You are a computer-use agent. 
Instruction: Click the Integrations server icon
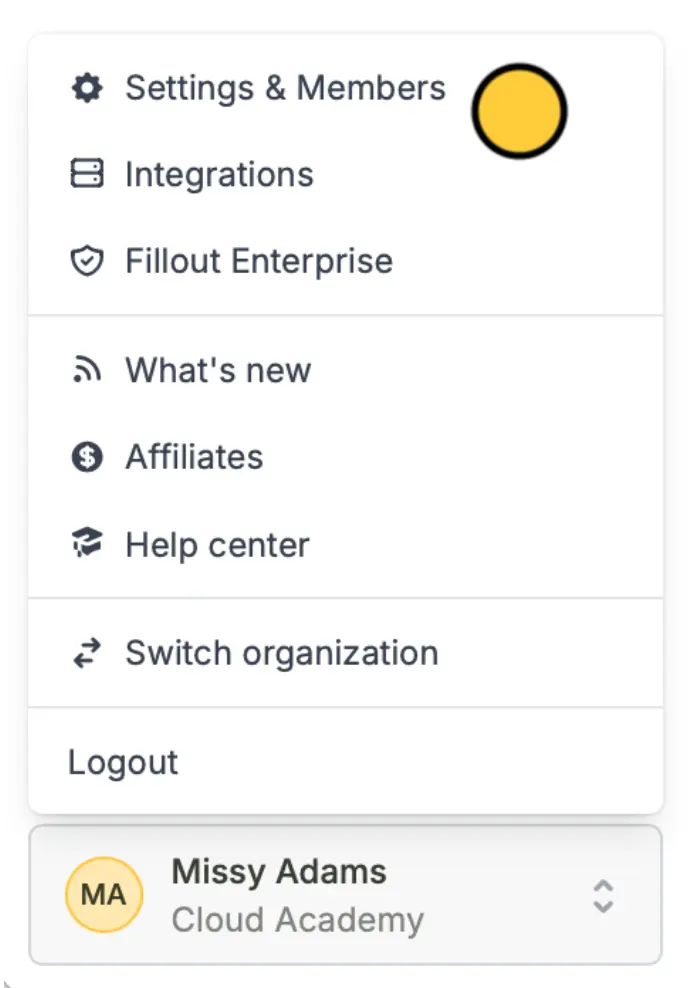(87, 173)
